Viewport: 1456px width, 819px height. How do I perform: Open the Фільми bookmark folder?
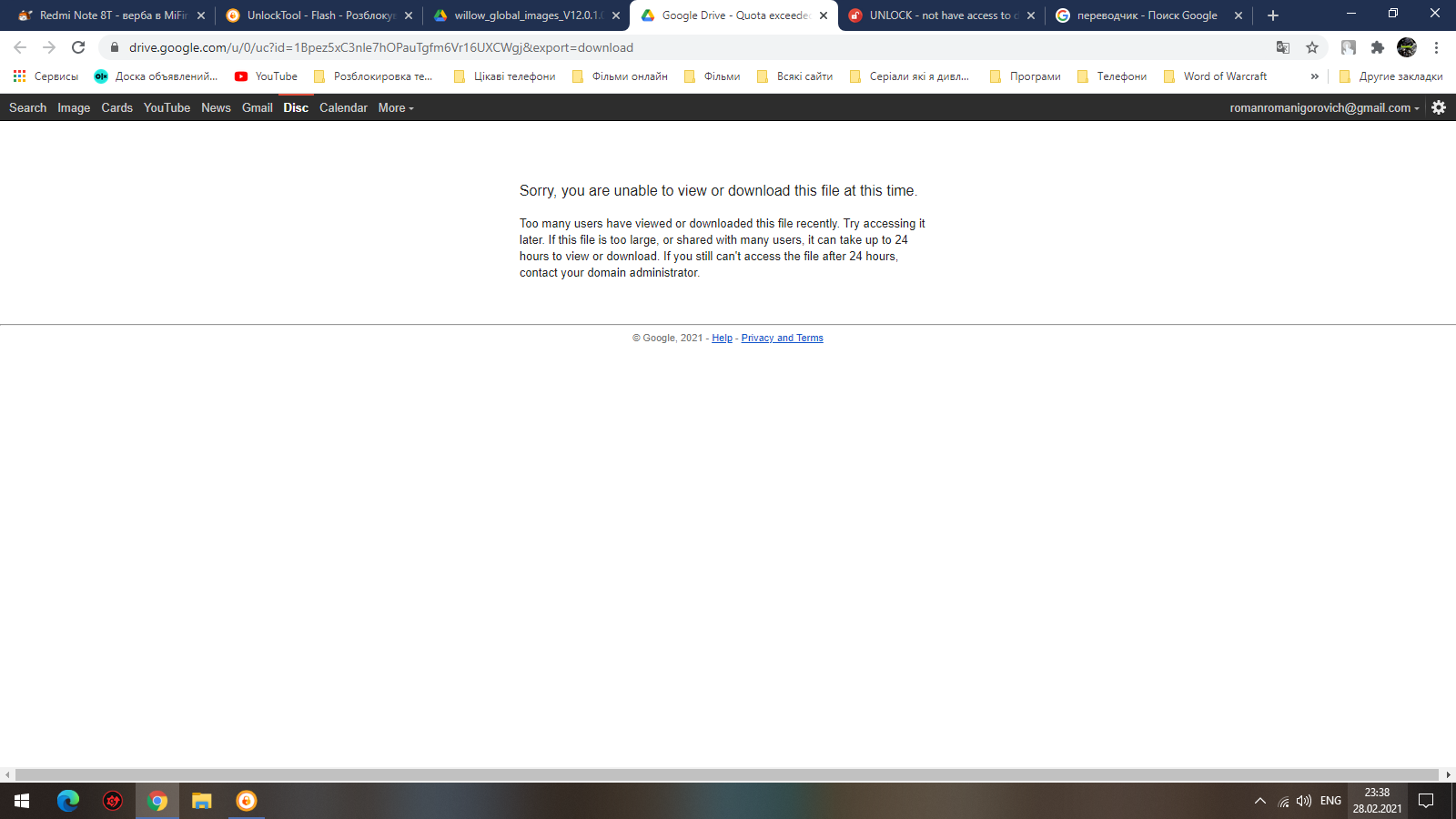click(712, 76)
